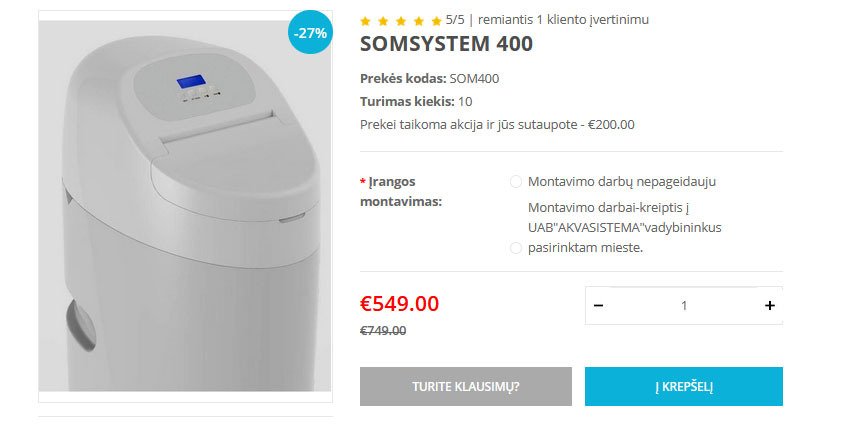The image size is (841, 426).
Task: Choose the 'Montavimo darbai-kreiptis' radio option
Action: coord(516,248)
